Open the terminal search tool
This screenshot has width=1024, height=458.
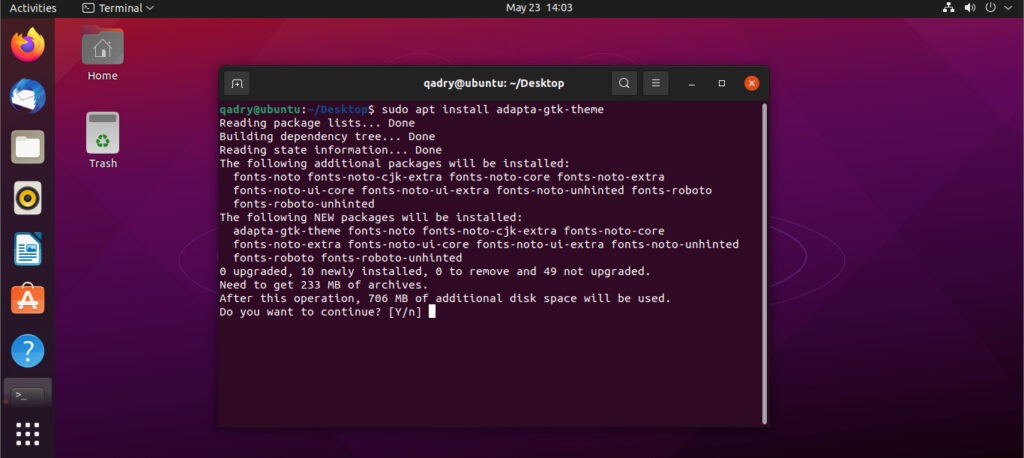pyautogui.click(x=624, y=84)
